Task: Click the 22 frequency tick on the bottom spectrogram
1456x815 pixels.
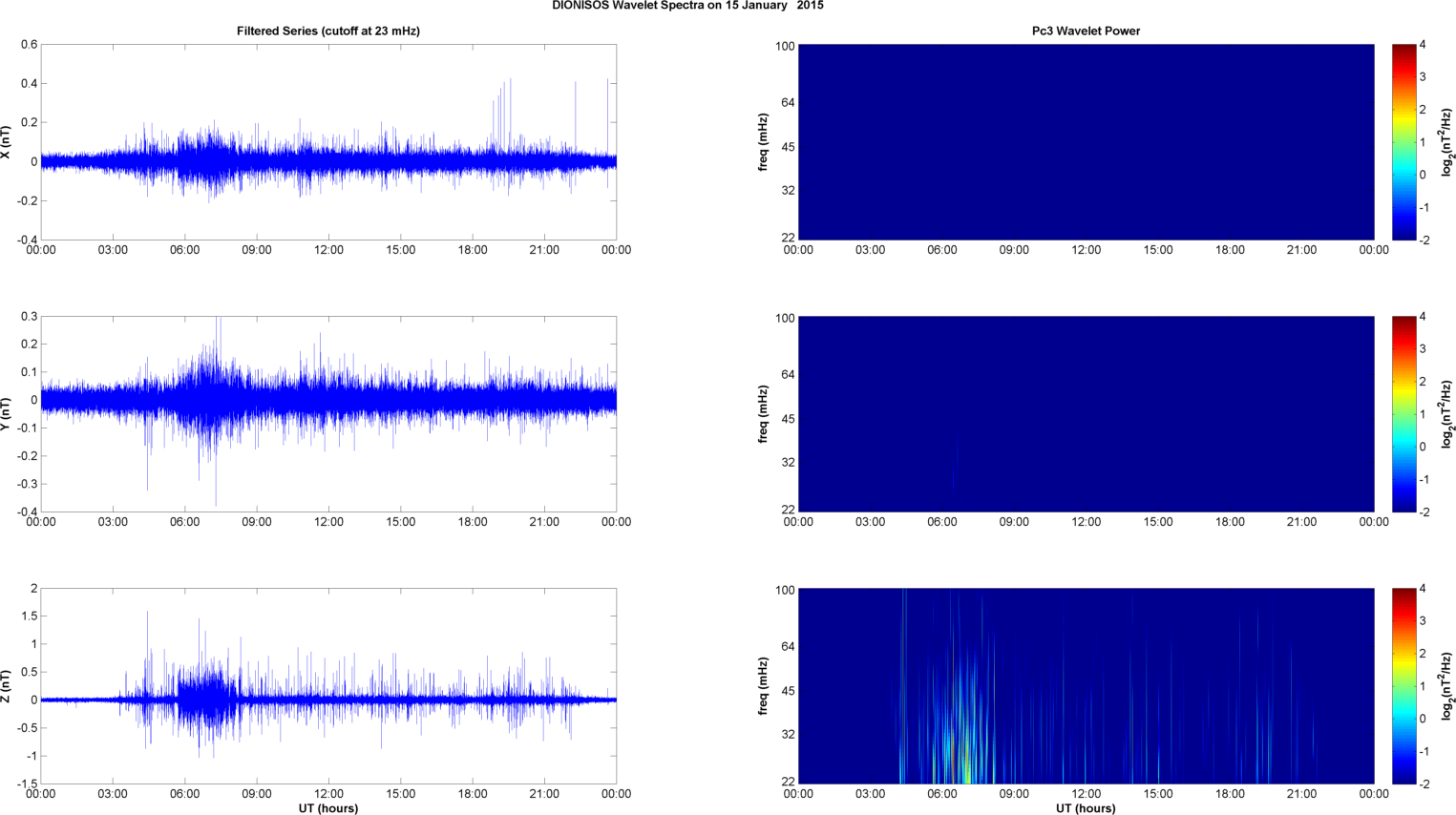Action: (x=788, y=782)
